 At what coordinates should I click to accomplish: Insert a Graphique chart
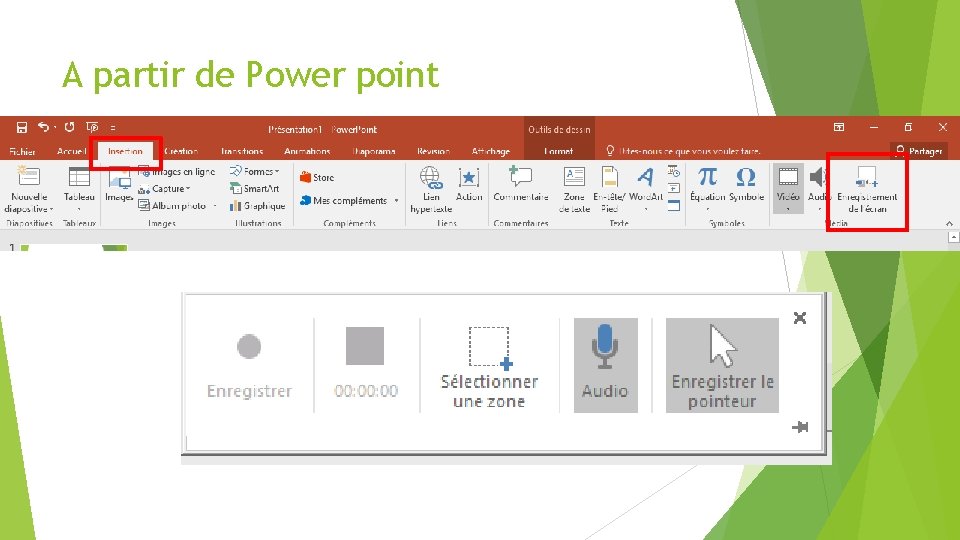(x=258, y=206)
